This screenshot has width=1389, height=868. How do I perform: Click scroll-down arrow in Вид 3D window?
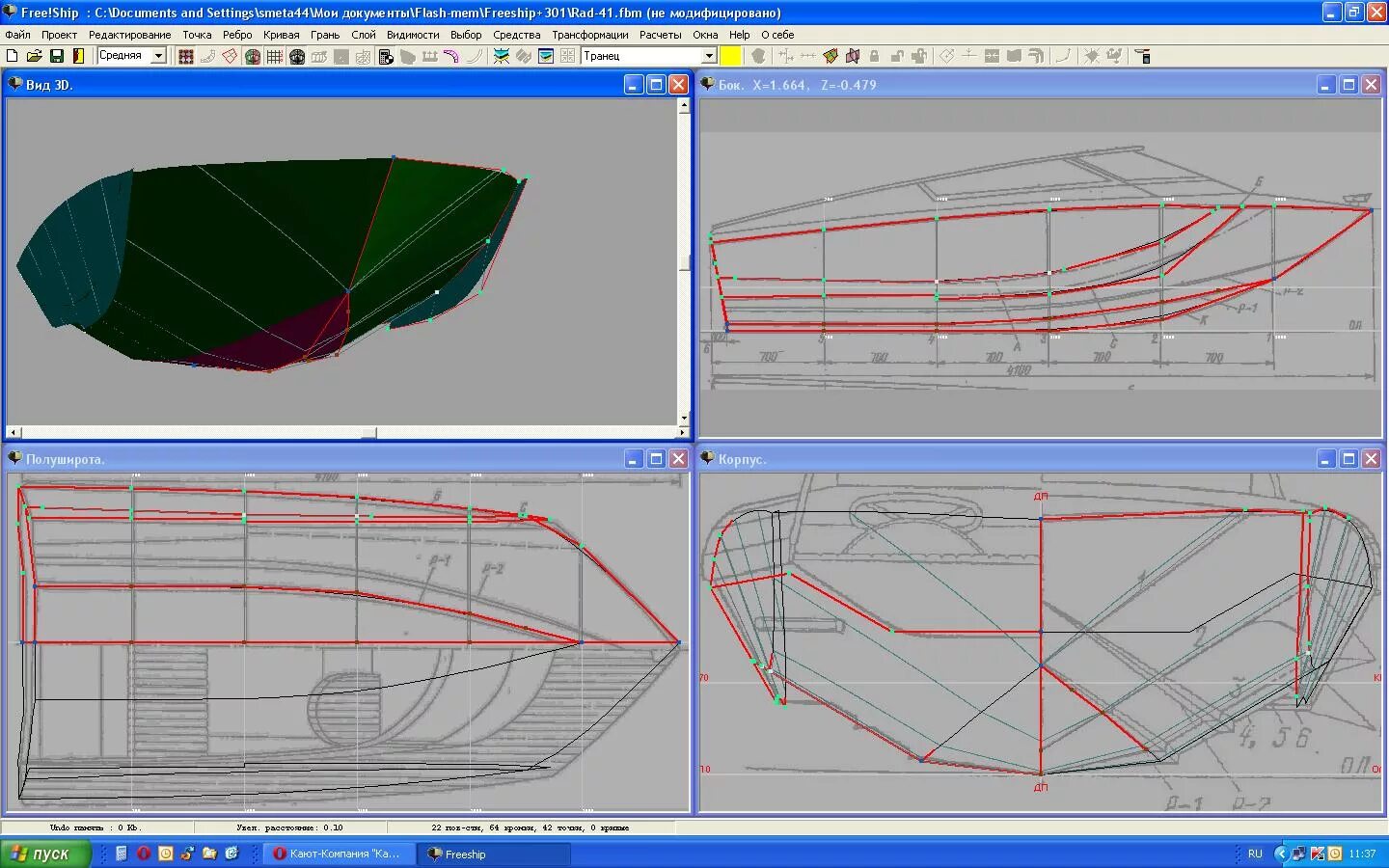684,419
